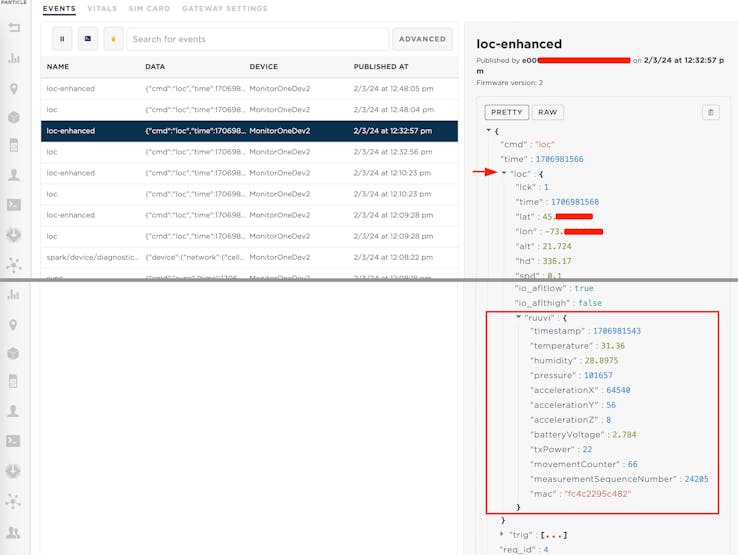Click the "io_afltlow" true value
Image resolution: width=738 pixels, height=555 pixels.
click(x=584, y=288)
